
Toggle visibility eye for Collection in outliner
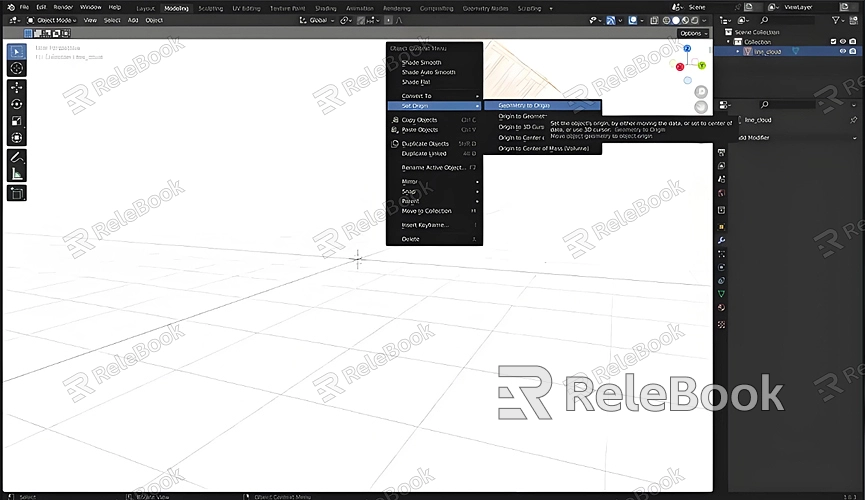(x=843, y=41)
